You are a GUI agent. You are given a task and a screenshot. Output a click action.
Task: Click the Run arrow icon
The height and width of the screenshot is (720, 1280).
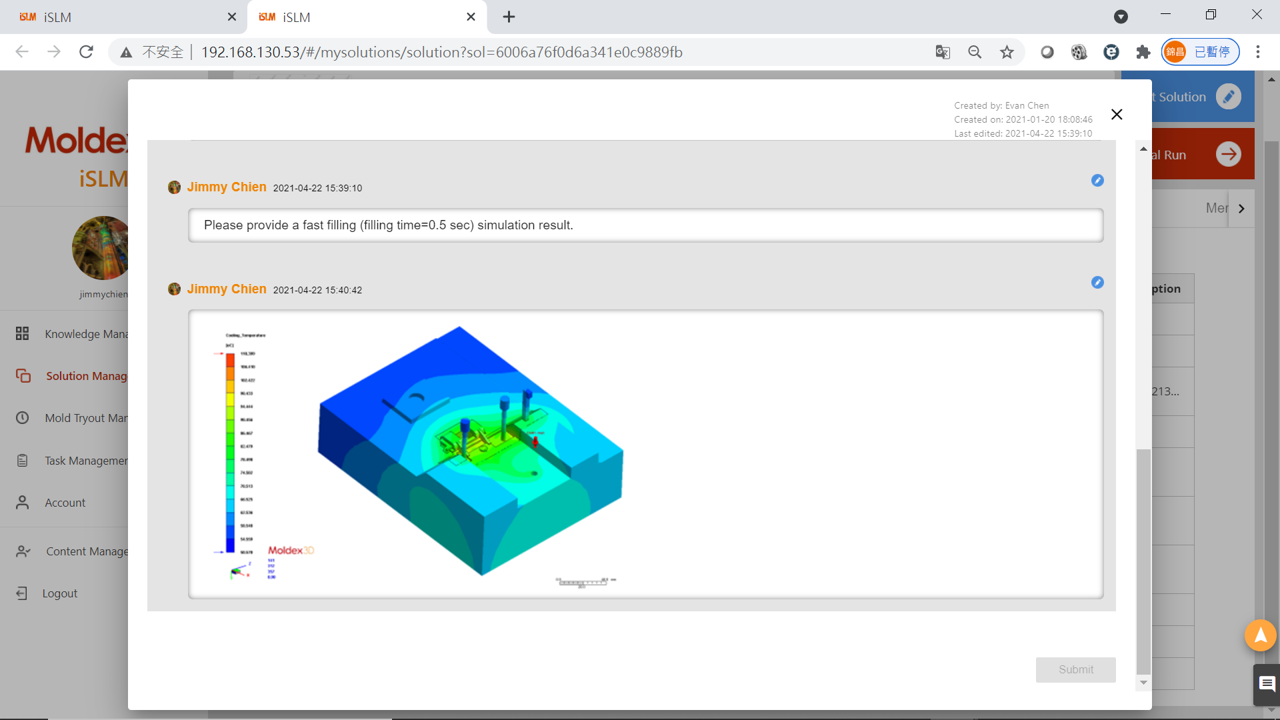tap(1228, 154)
